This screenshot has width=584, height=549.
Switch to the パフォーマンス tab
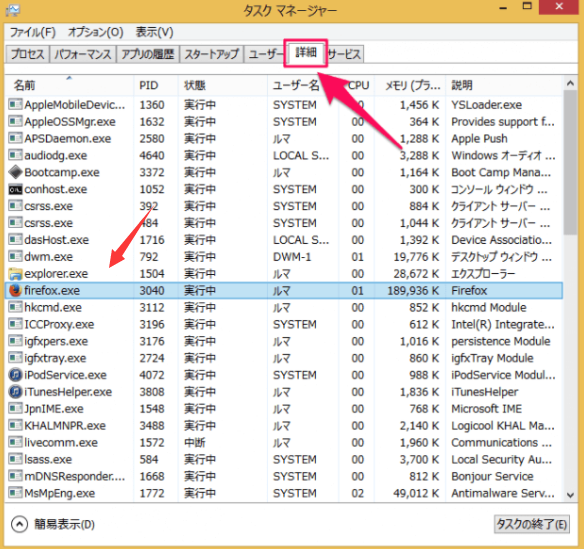83,54
